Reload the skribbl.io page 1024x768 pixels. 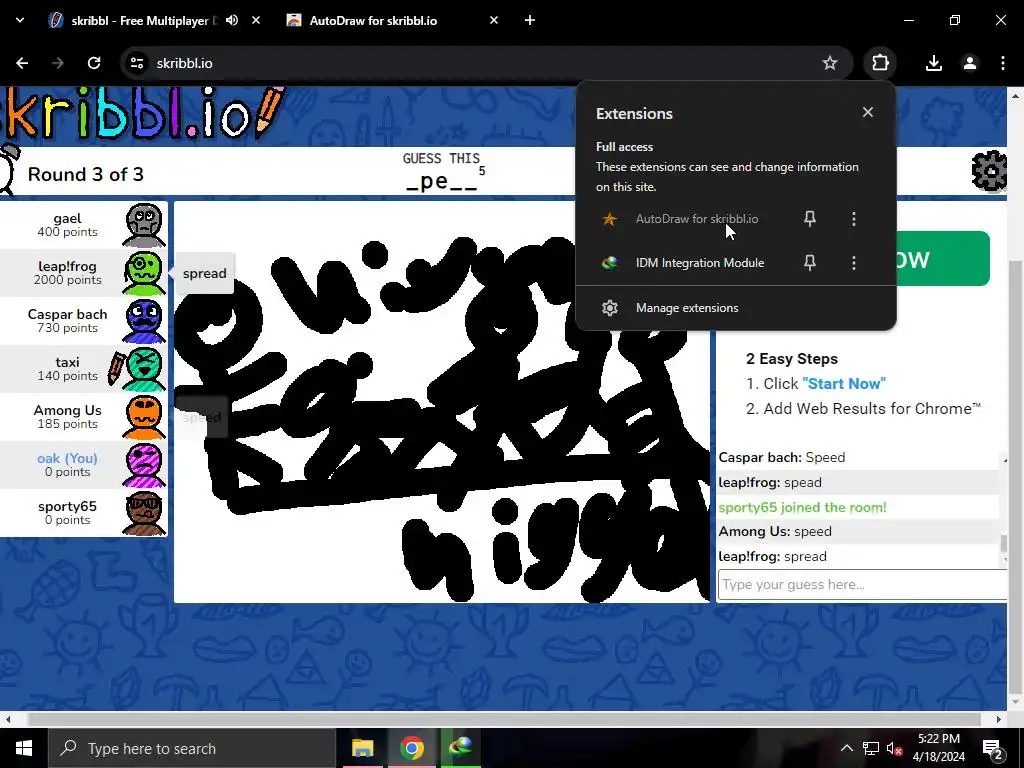tap(94, 63)
